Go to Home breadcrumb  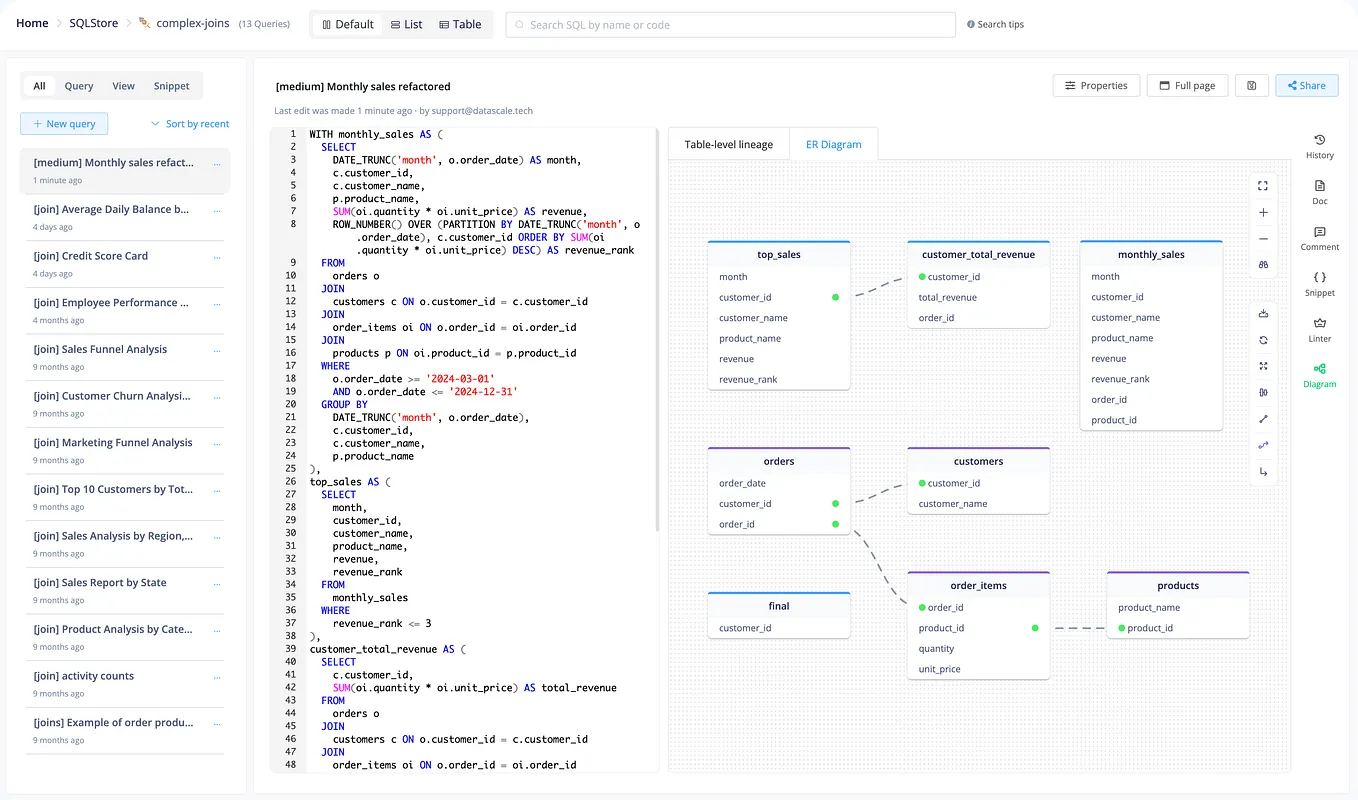(x=32, y=24)
